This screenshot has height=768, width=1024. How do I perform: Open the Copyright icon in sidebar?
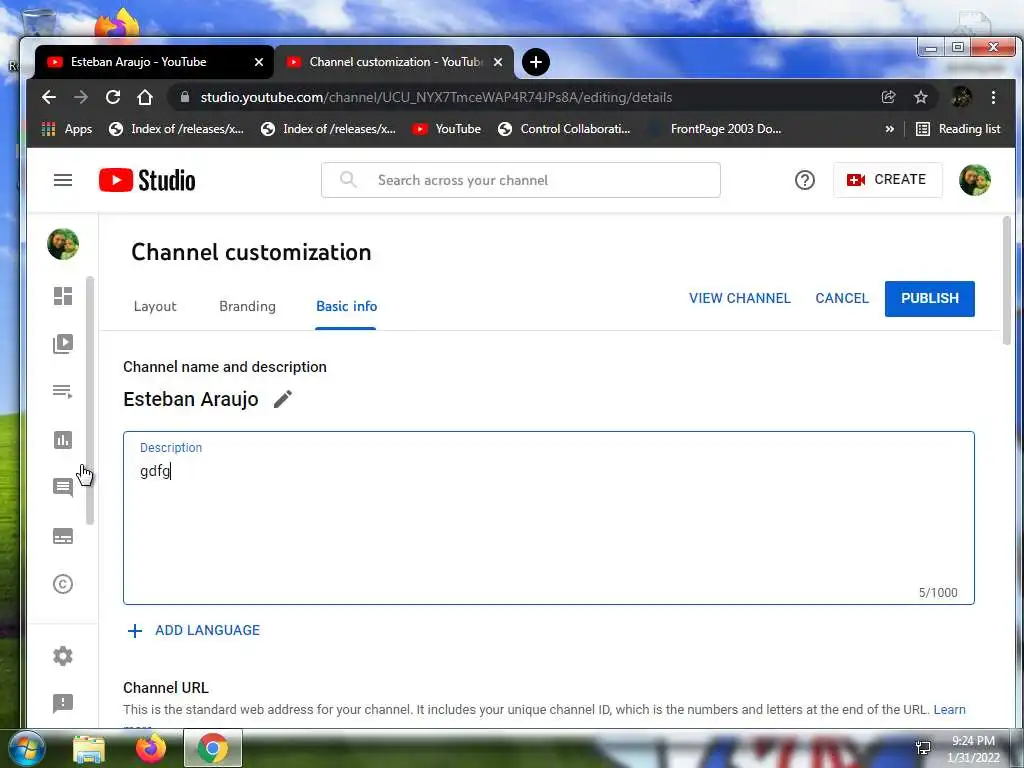pyautogui.click(x=63, y=584)
